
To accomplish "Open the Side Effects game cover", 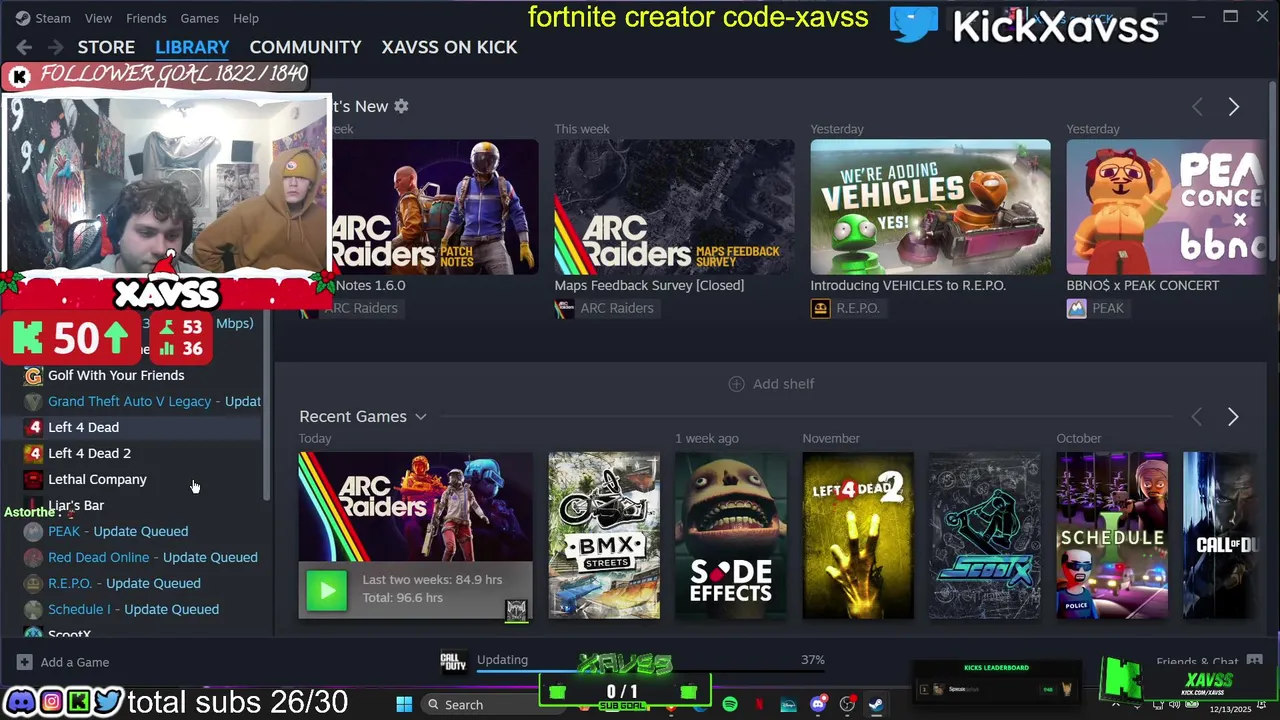I will click(731, 535).
